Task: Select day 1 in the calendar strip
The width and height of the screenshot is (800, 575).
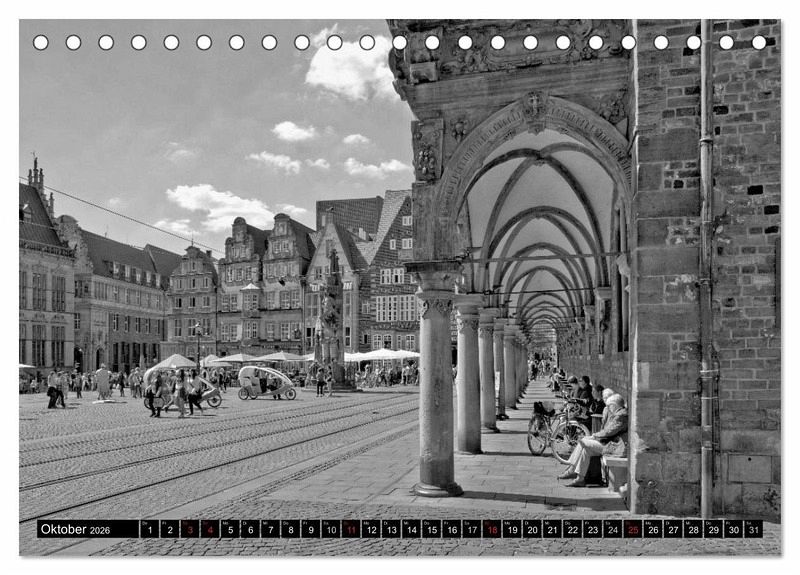Action: click(149, 529)
